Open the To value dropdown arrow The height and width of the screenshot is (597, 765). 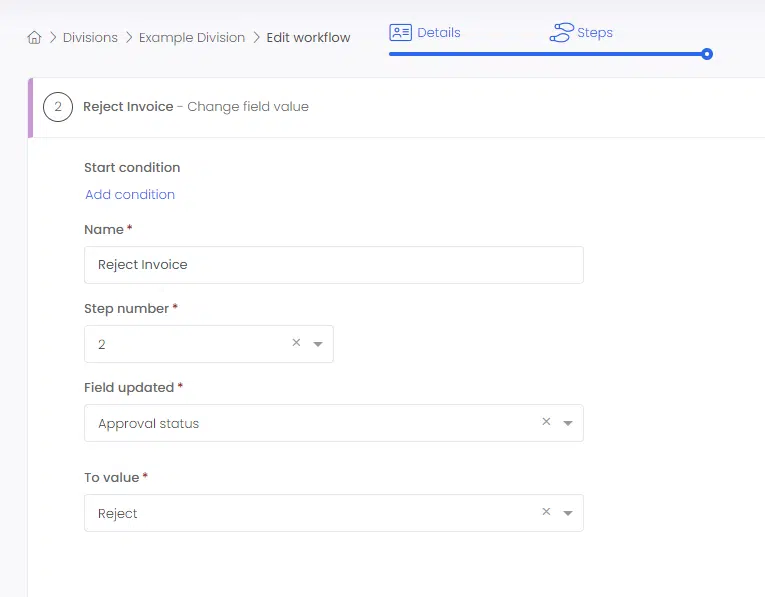pos(568,513)
